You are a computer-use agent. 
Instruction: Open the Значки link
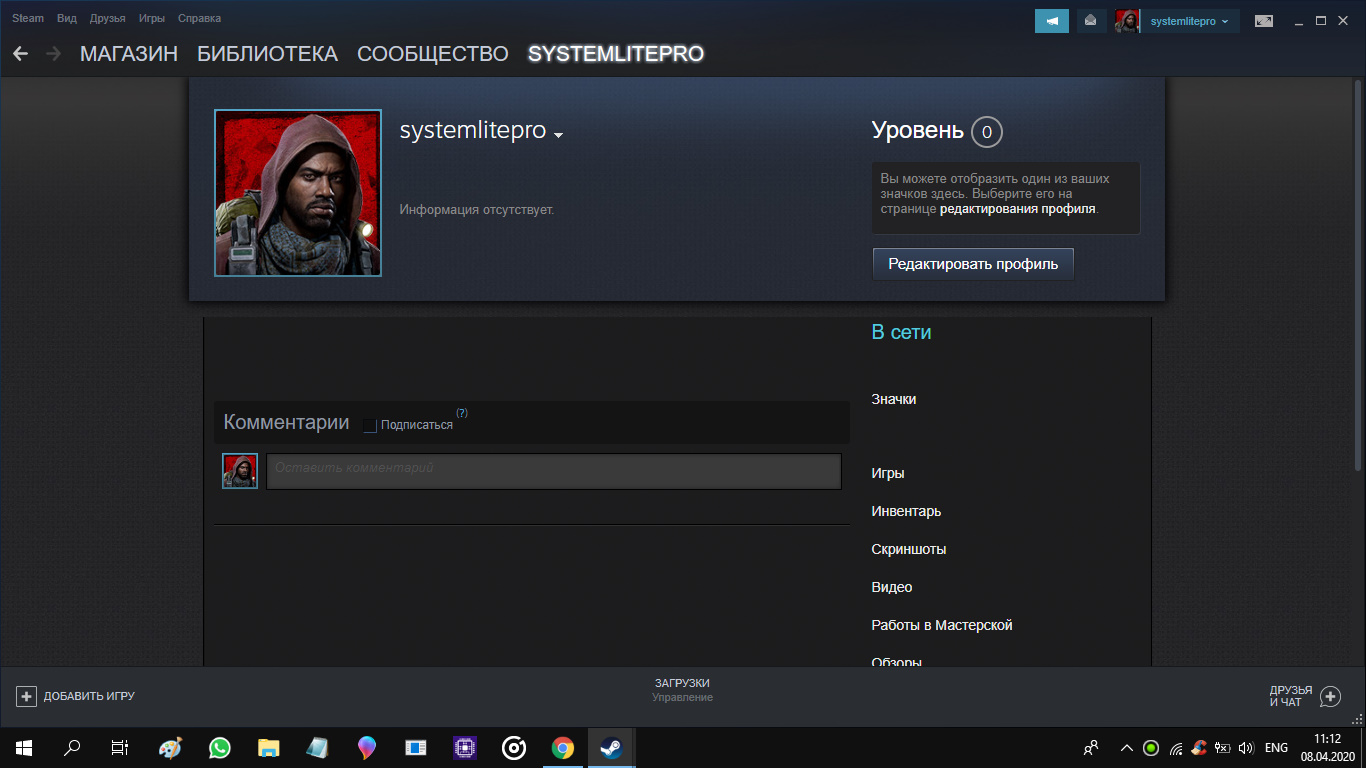click(x=894, y=399)
